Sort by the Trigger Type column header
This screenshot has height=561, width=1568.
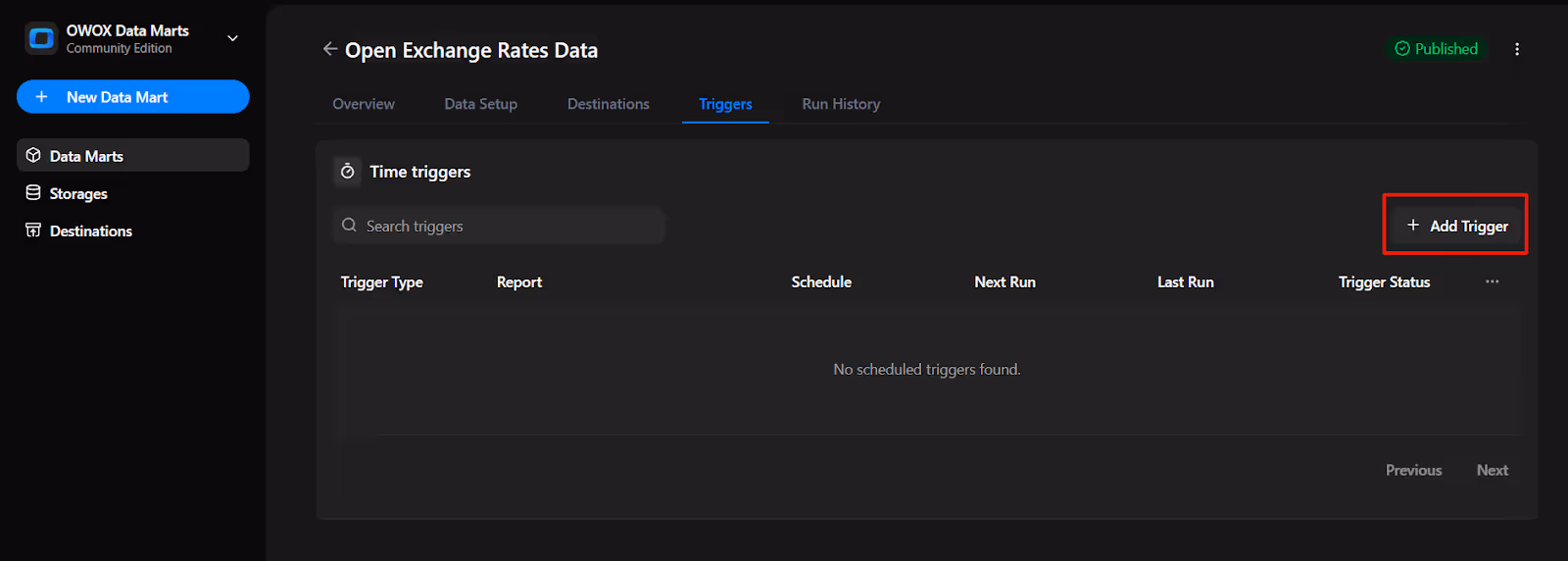[381, 282]
